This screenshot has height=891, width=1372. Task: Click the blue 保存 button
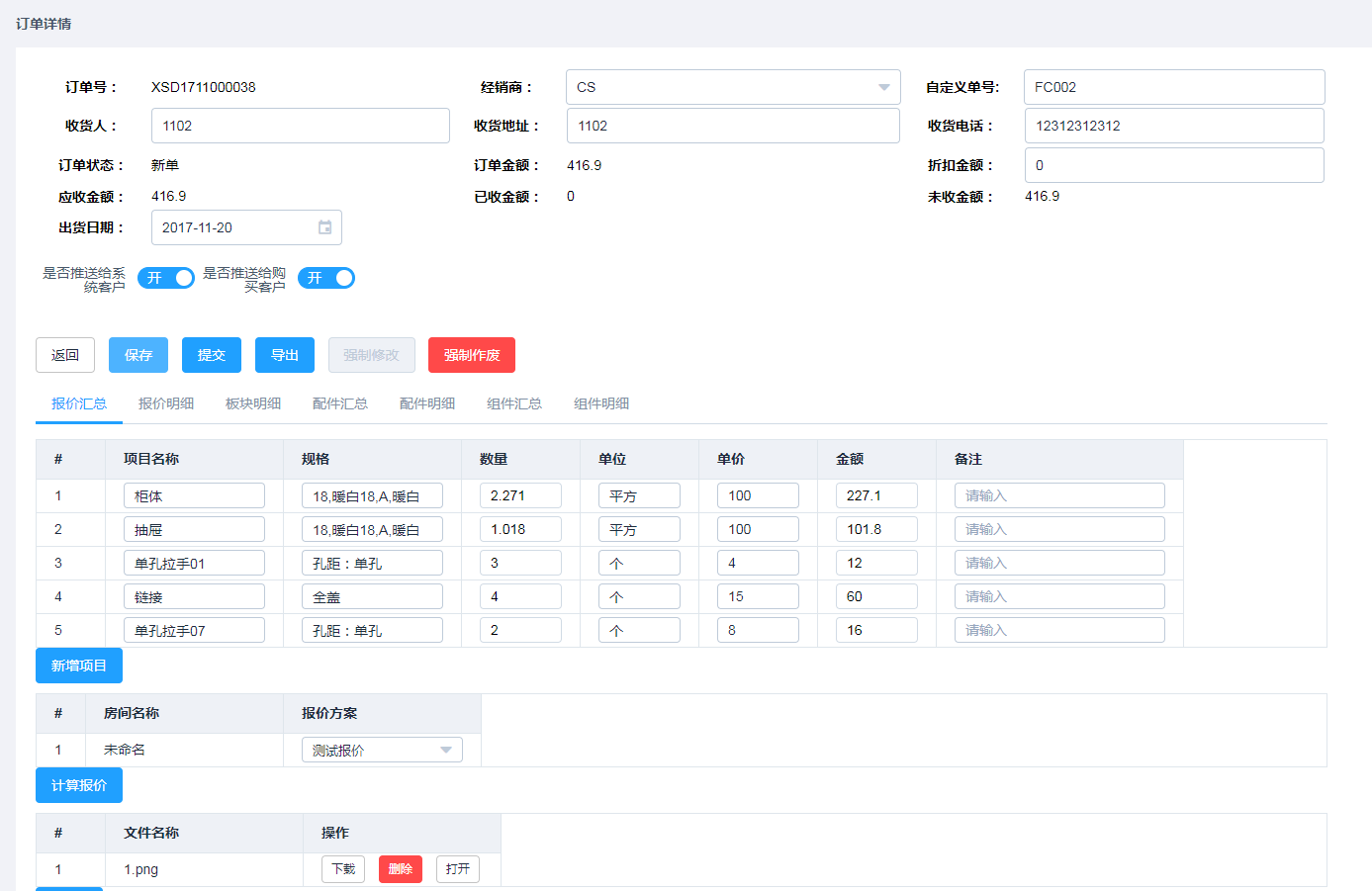point(138,355)
